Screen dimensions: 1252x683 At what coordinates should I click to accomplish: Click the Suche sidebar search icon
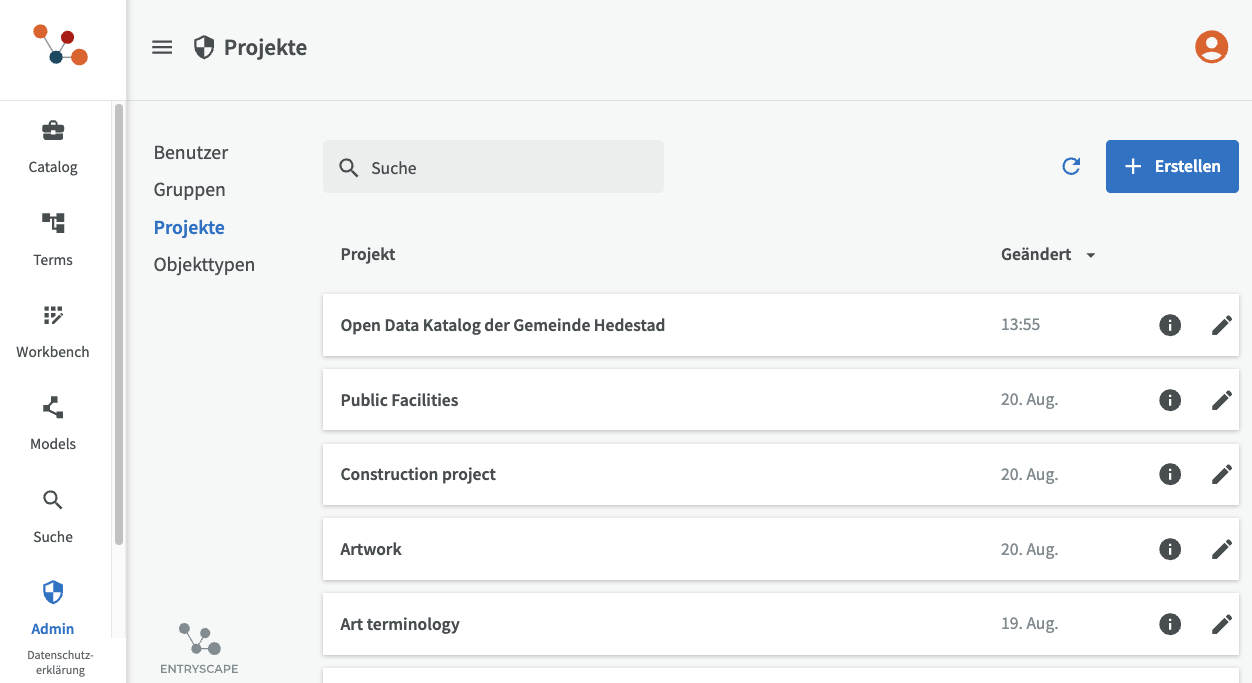53,500
